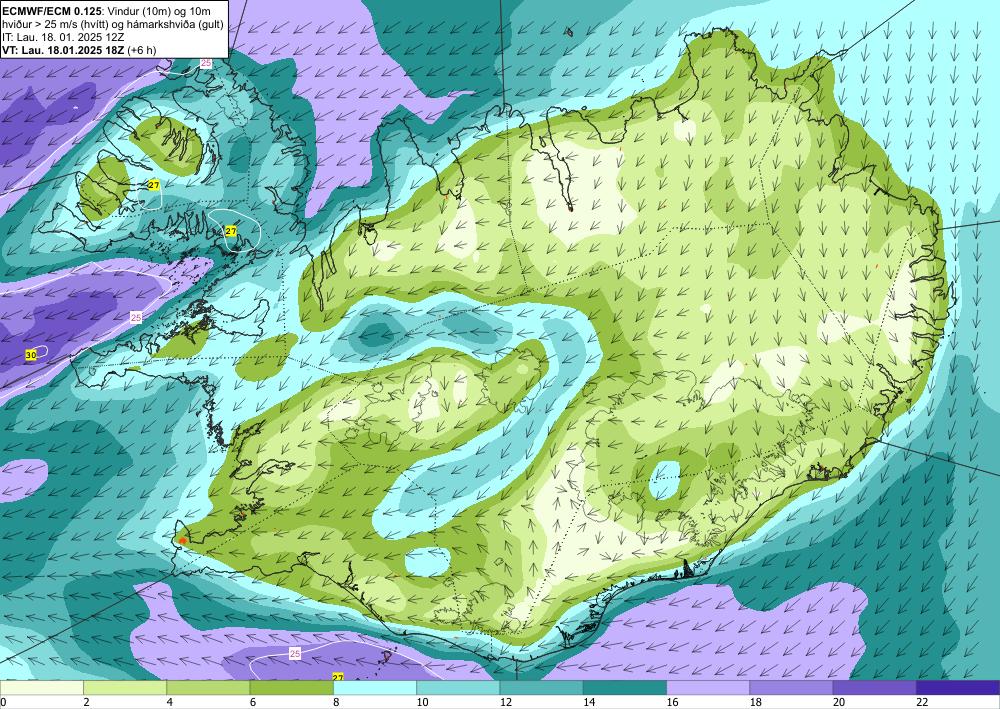This screenshot has width=1000, height=709.
Task: Pick the 12–14 m/s teal legend swatch
Action: (x=541, y=687)
